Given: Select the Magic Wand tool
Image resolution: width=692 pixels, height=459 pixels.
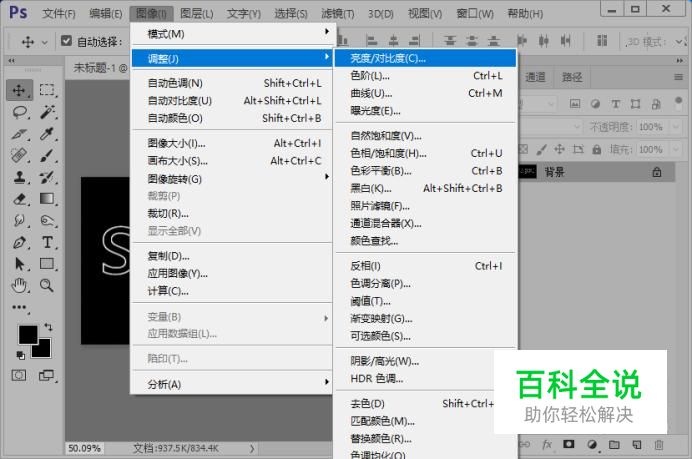Looking at the screenshot, I should pyautogui.click(x=47, y=112).
